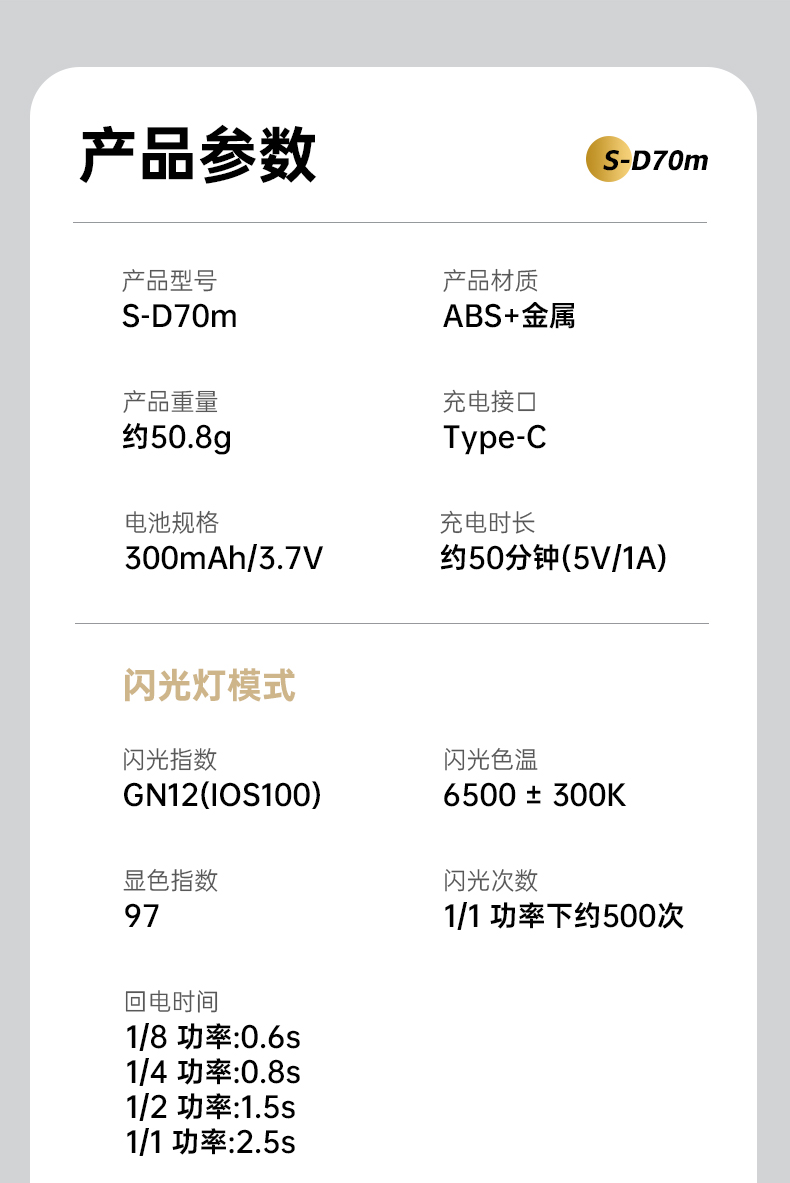The height and width of the screenshot is (1183, 790).
Task: Click the Type-C charging port value
Action: (495, 437)
